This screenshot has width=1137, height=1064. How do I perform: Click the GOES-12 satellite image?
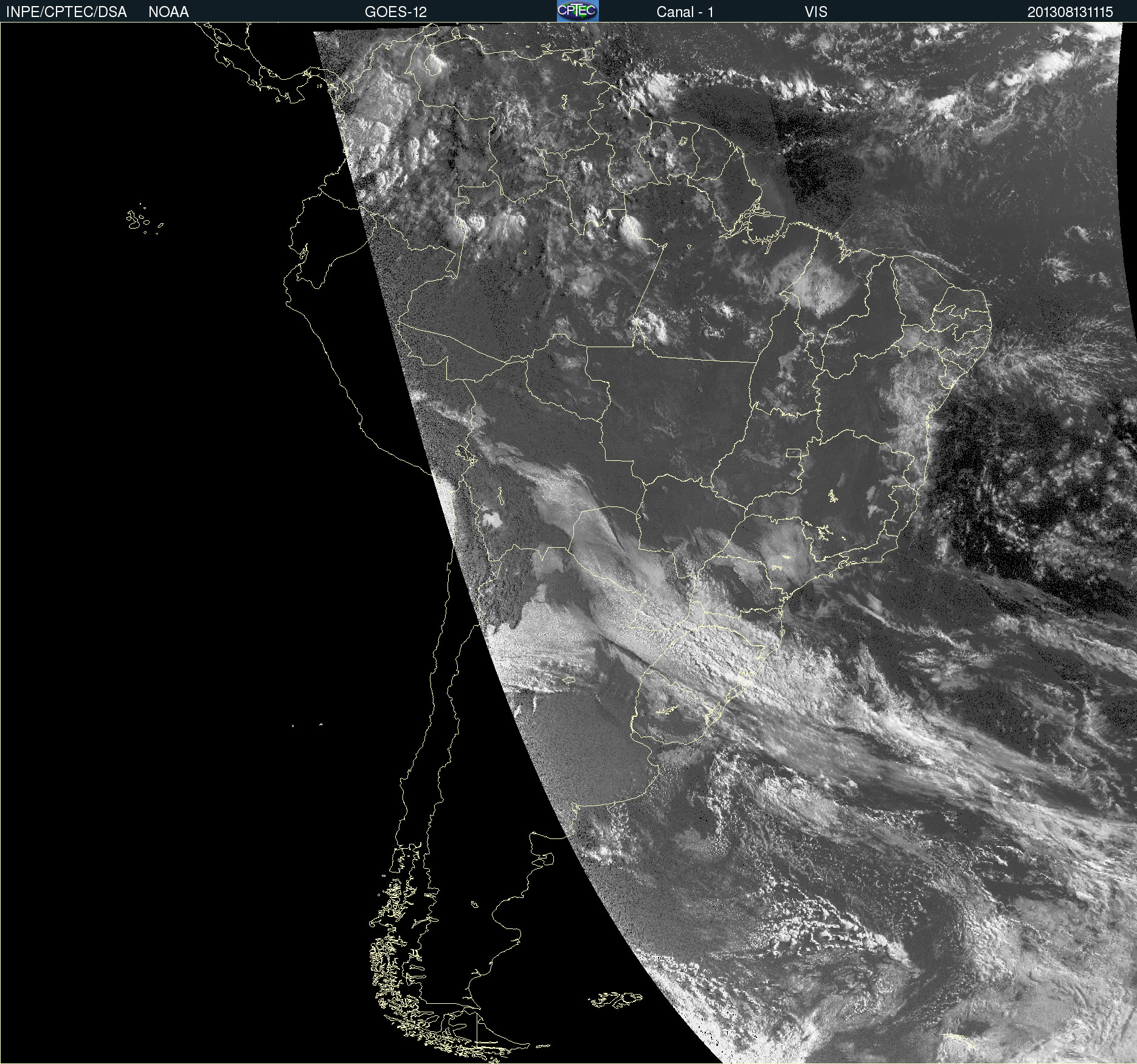click(x=568, y=543)
